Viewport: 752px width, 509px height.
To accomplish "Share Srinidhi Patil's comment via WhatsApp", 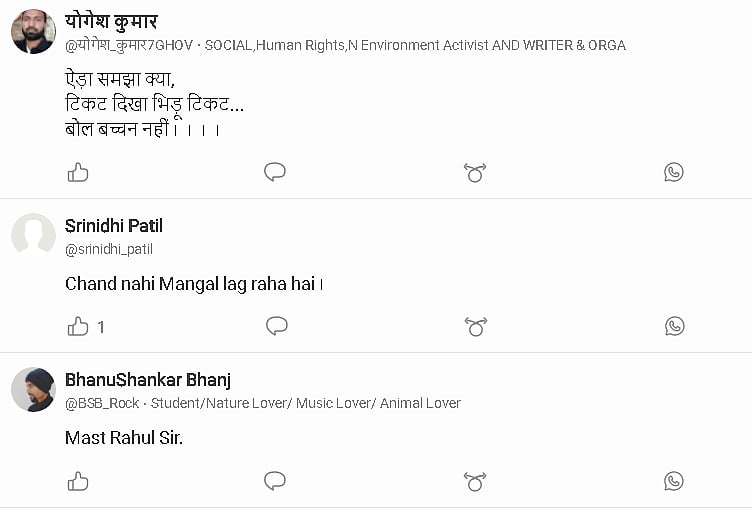I will tap(674, 326).
